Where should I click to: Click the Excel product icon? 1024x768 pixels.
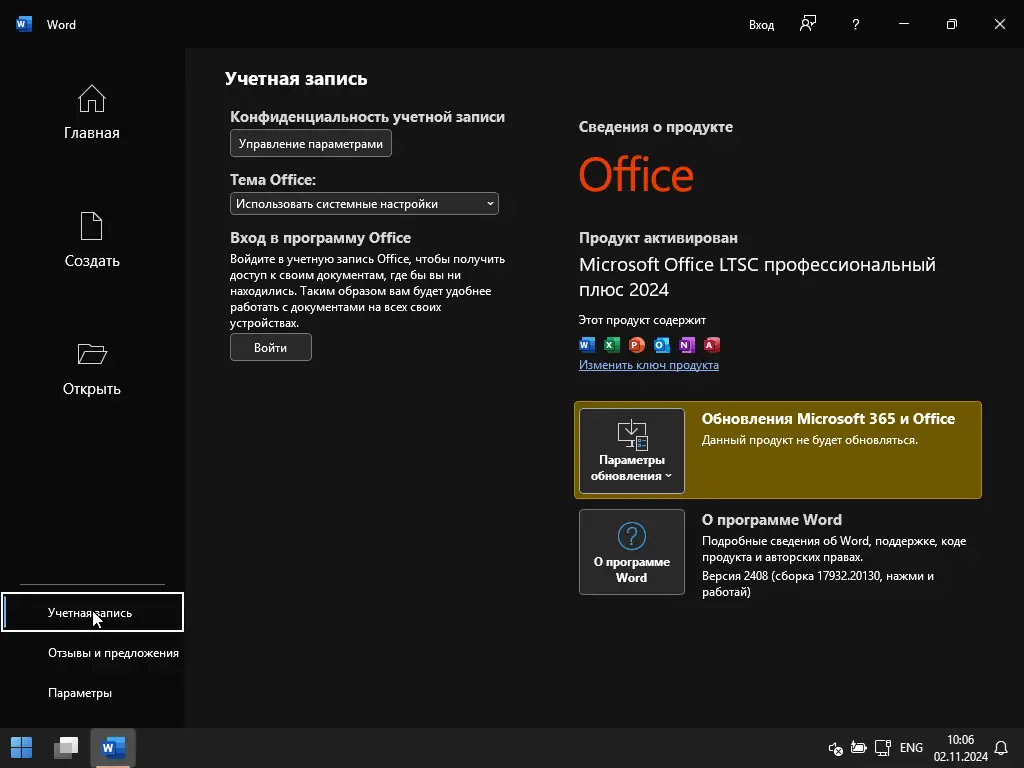[611, 345]
